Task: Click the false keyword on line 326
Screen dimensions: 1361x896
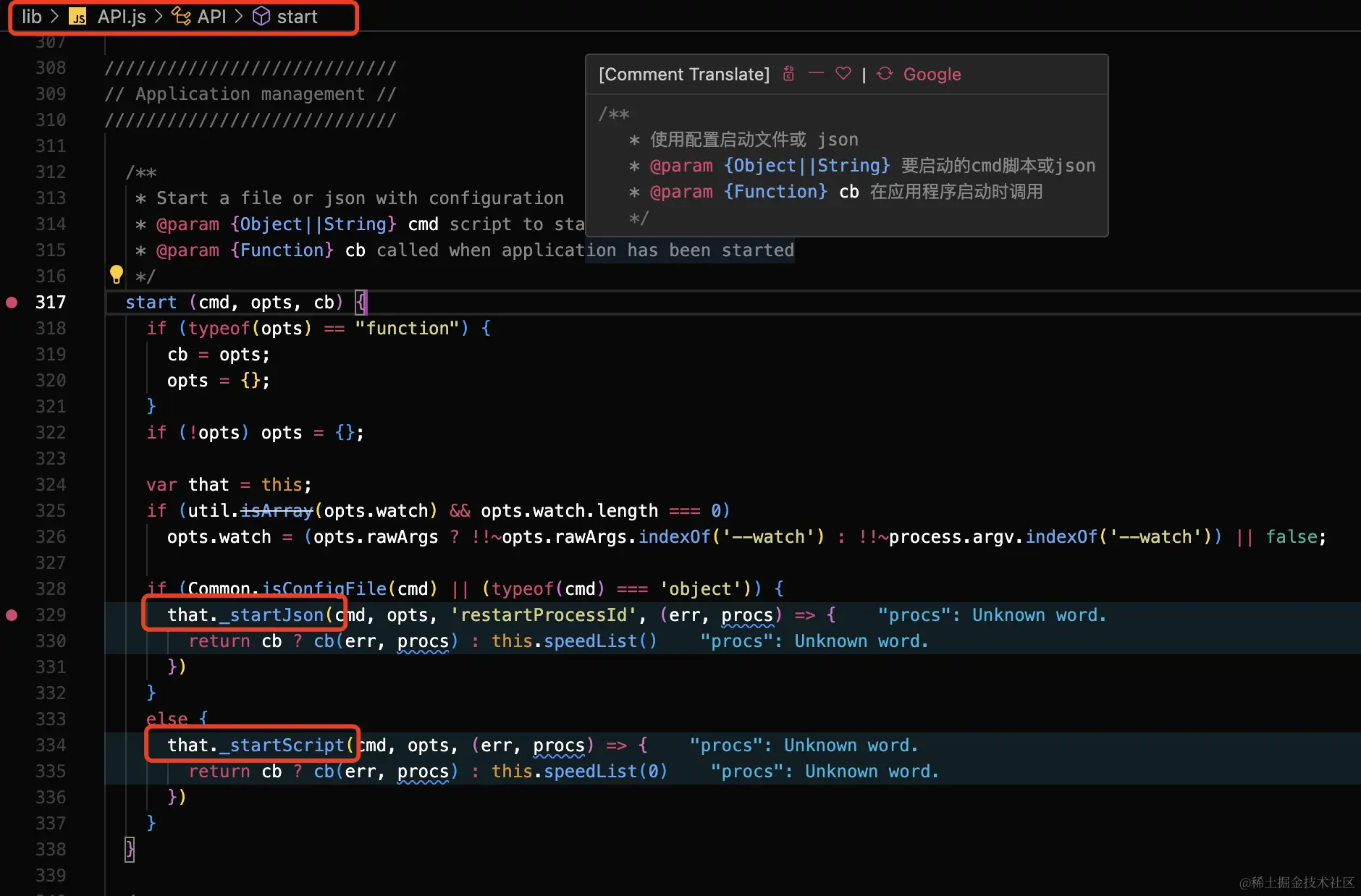Action: (x=1292, y=537)
